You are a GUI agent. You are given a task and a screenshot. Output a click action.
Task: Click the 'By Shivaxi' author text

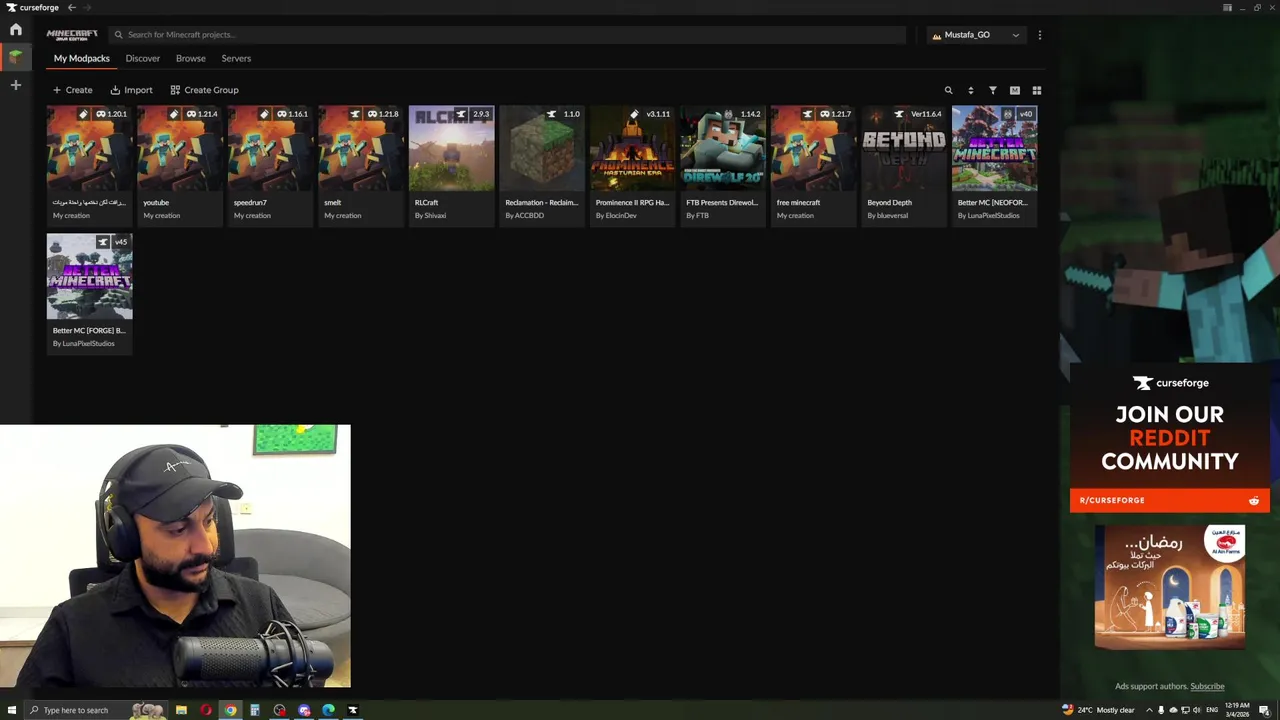431,216
